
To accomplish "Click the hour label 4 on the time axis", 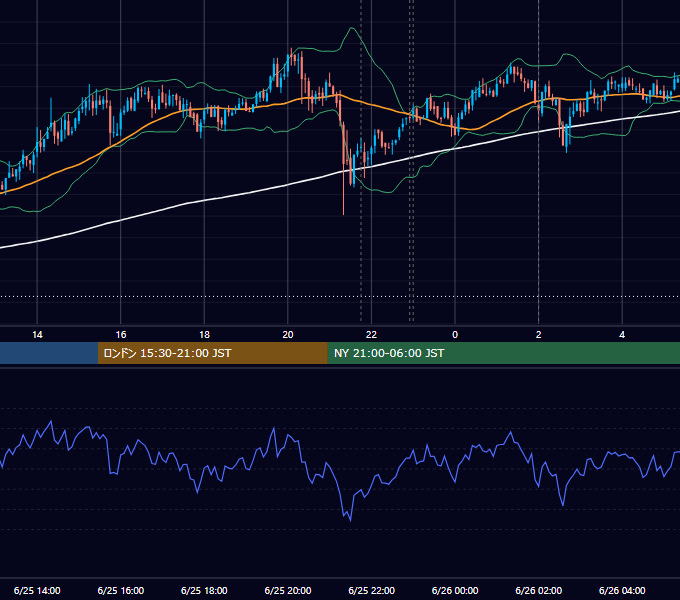I will 622,335.
